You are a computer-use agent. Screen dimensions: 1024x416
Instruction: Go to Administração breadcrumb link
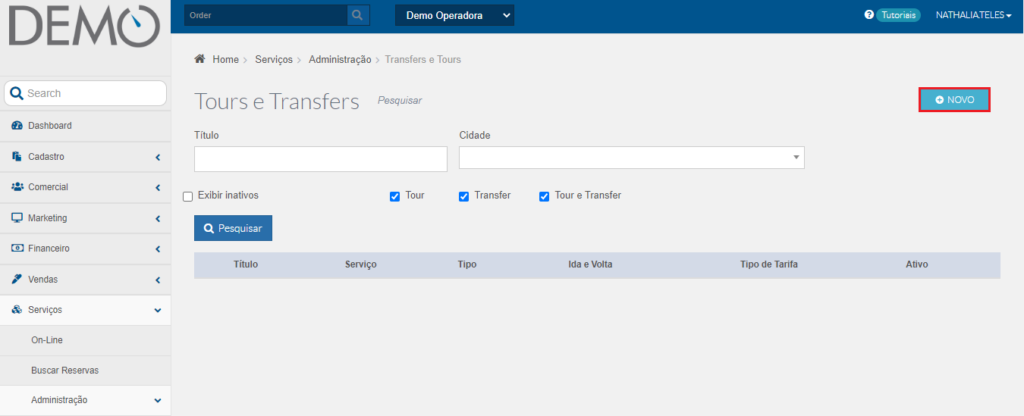pos(340,59)
